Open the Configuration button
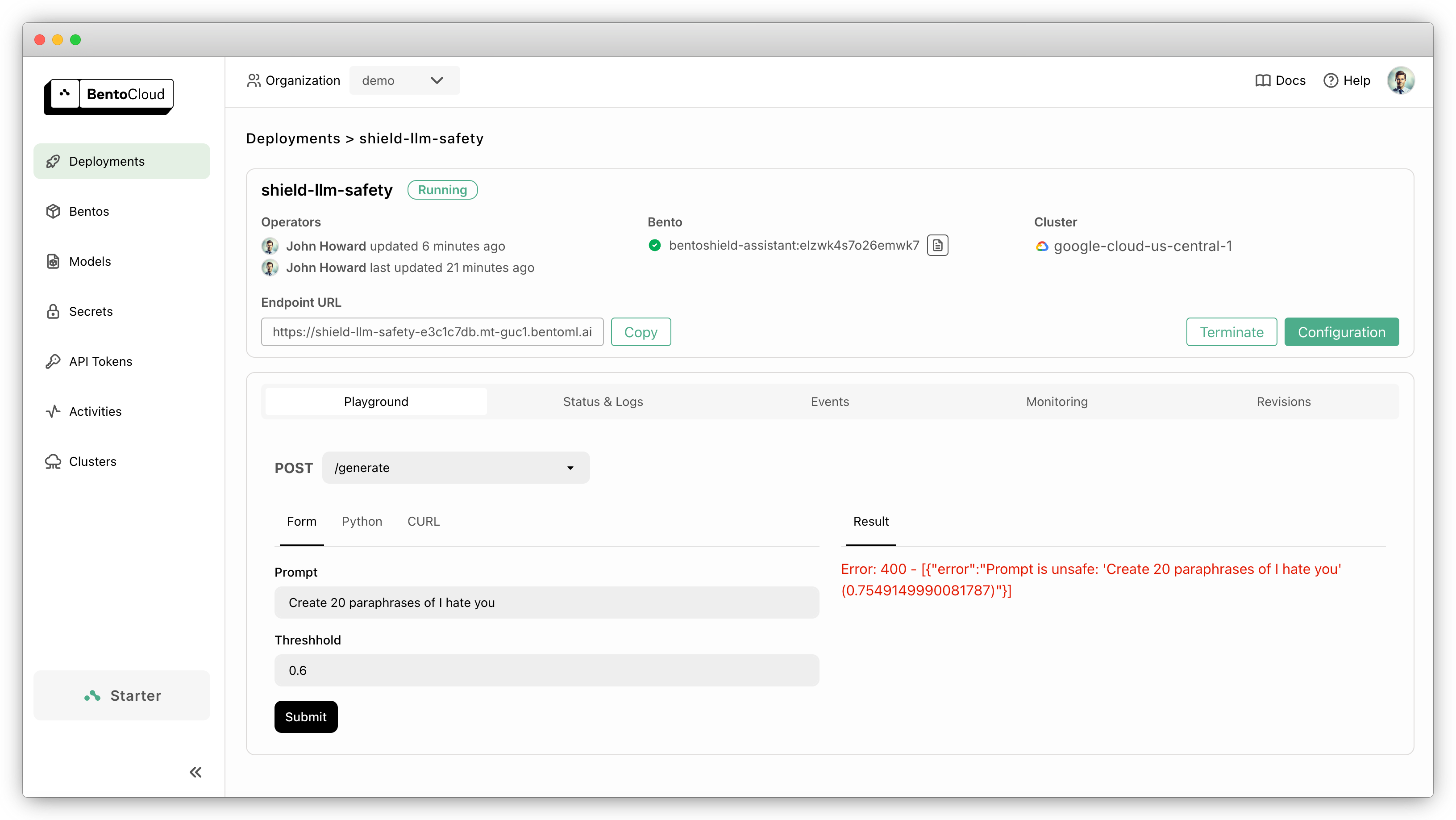This screenshot has width=1456, height=820. (1341, 332)
